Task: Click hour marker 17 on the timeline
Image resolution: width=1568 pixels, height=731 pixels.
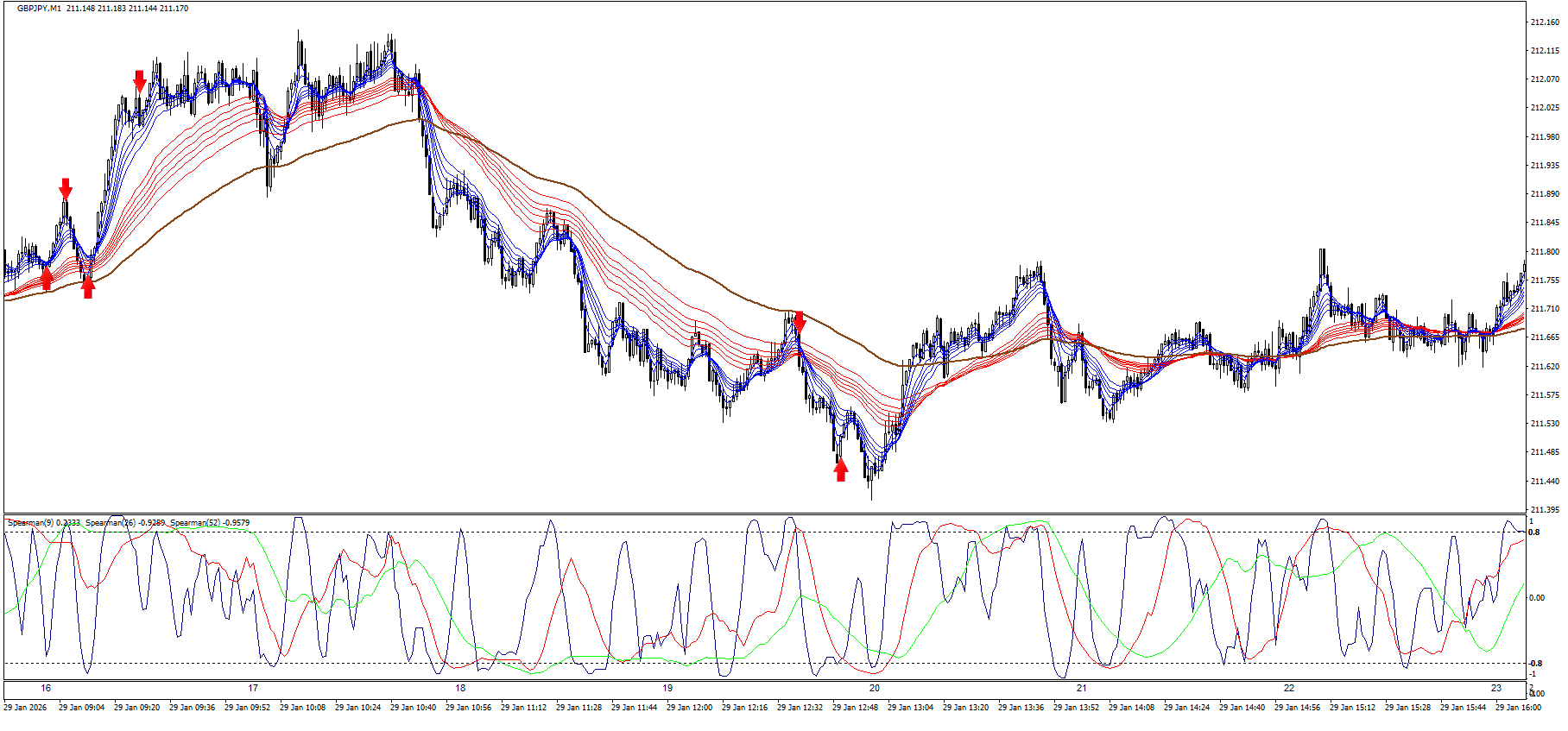Action: [253, 689]
